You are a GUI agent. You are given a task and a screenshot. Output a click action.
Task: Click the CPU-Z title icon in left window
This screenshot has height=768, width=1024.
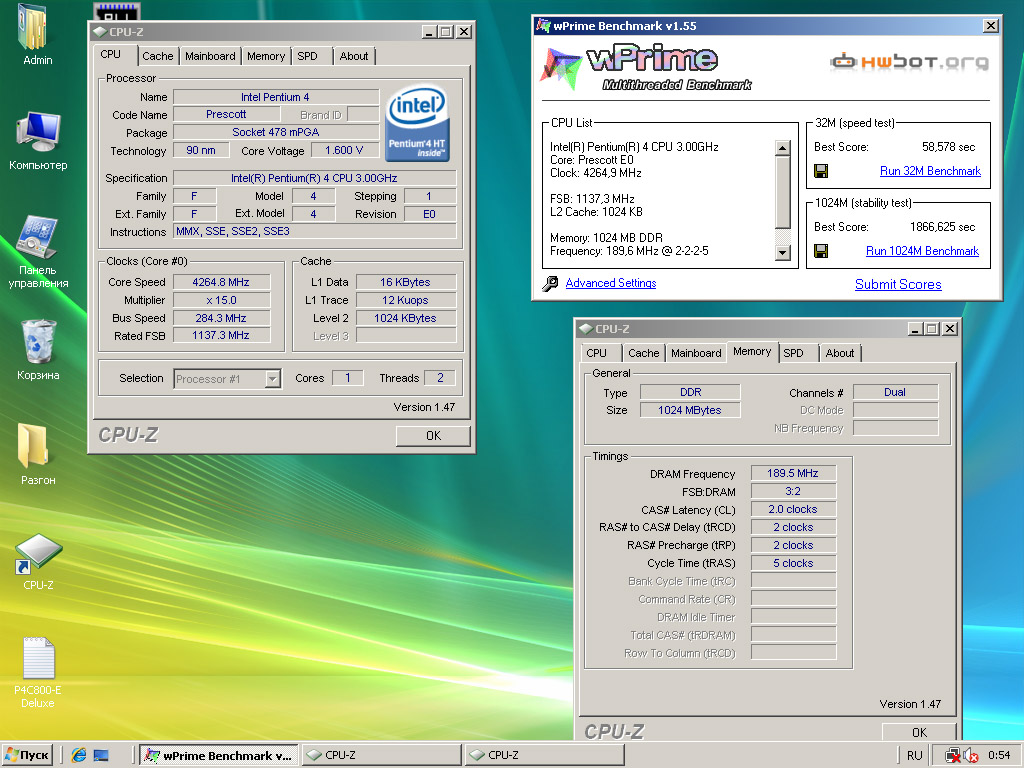coord(100,31)
